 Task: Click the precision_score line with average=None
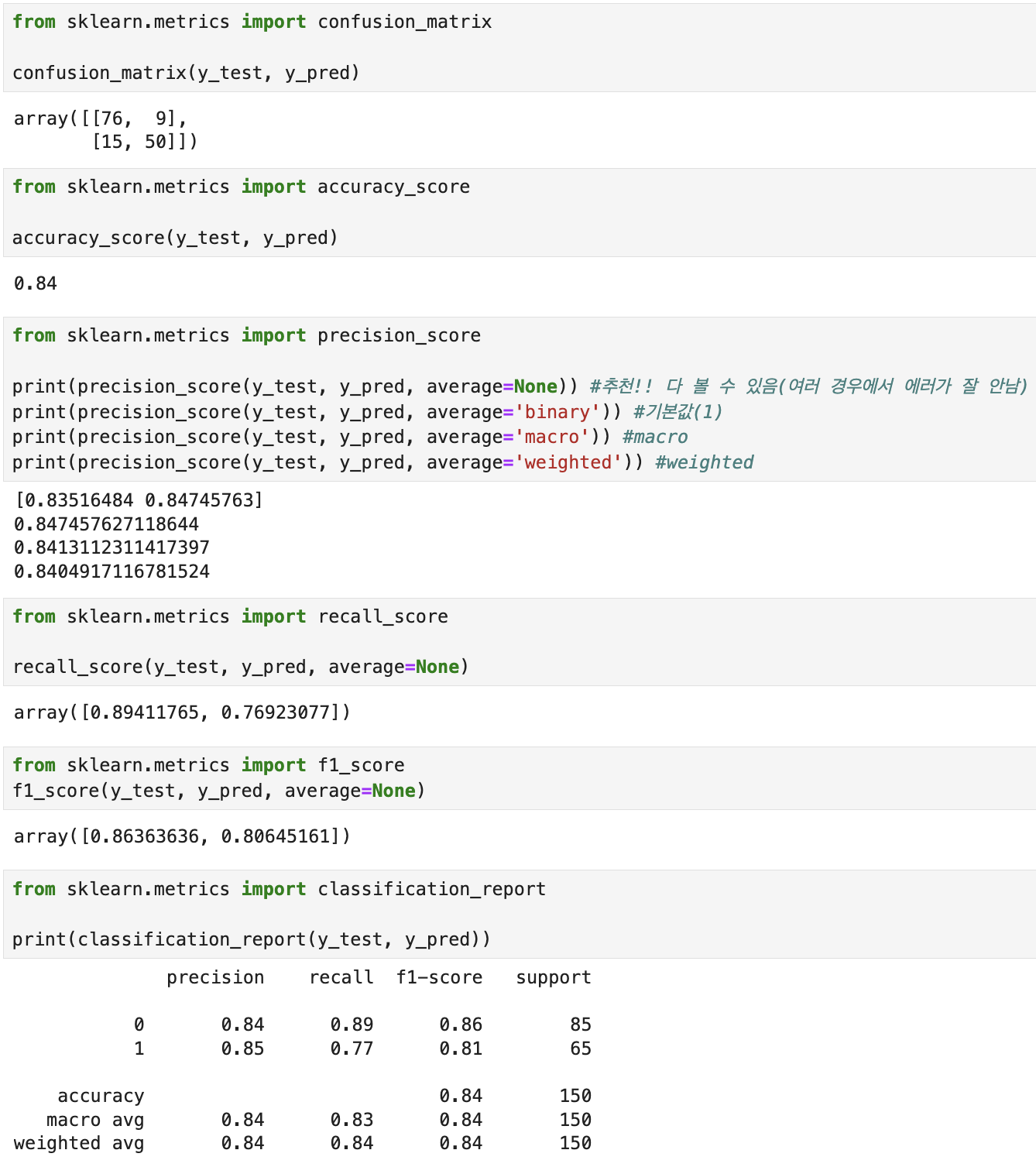520,386
